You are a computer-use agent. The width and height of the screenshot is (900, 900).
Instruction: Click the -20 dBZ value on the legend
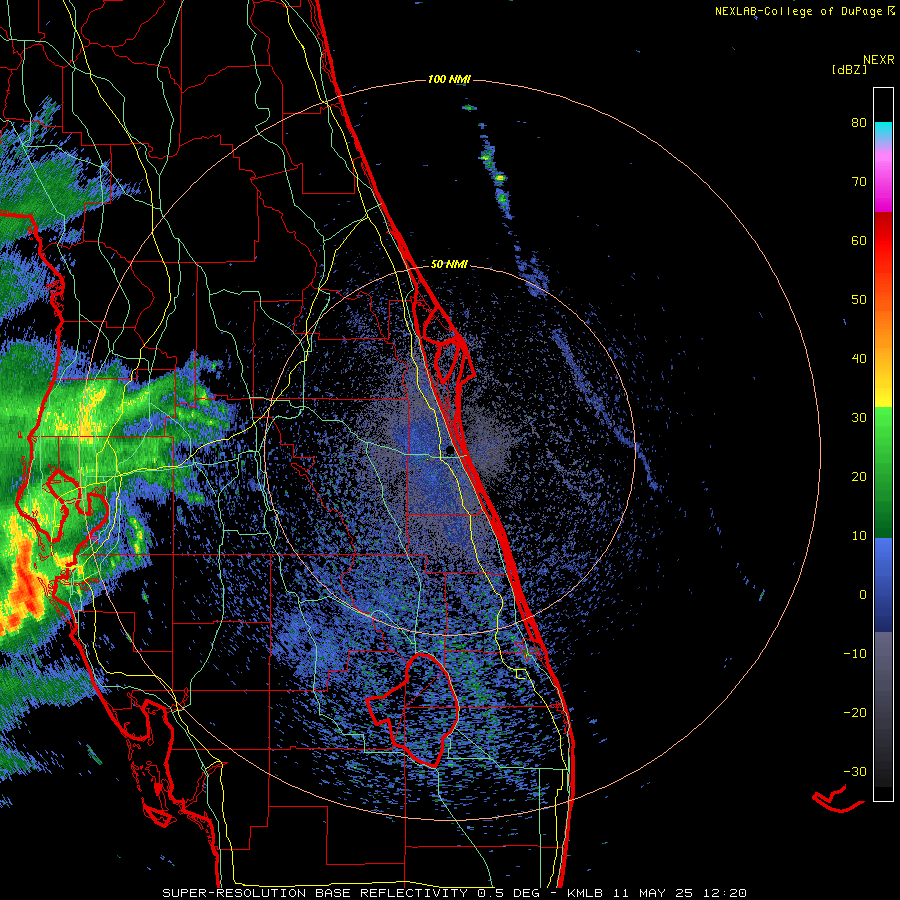pos(855,712)
